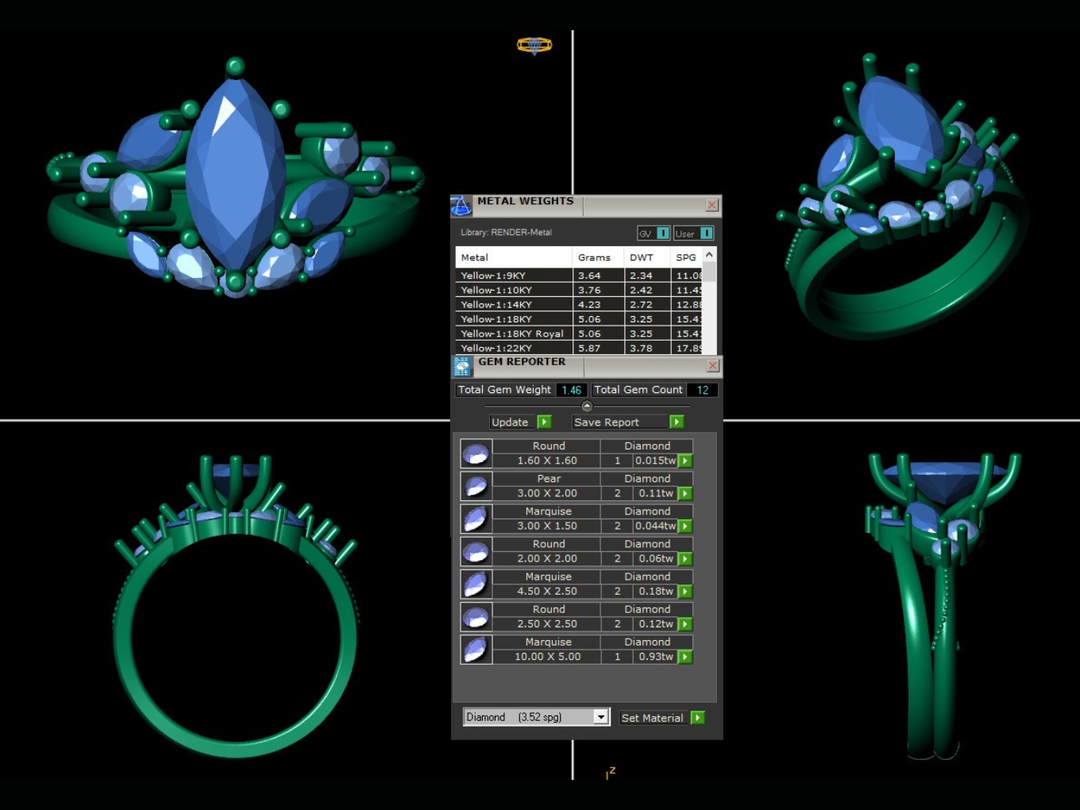Select the Yellow-1:18KY metal row
The height and width of the screenshot is (810, 1080).
(x=579, y=319)
